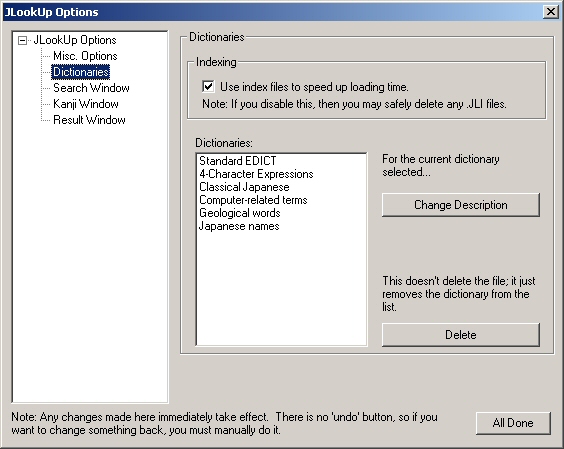Select the JLookUp Options root node

(75, 40)
